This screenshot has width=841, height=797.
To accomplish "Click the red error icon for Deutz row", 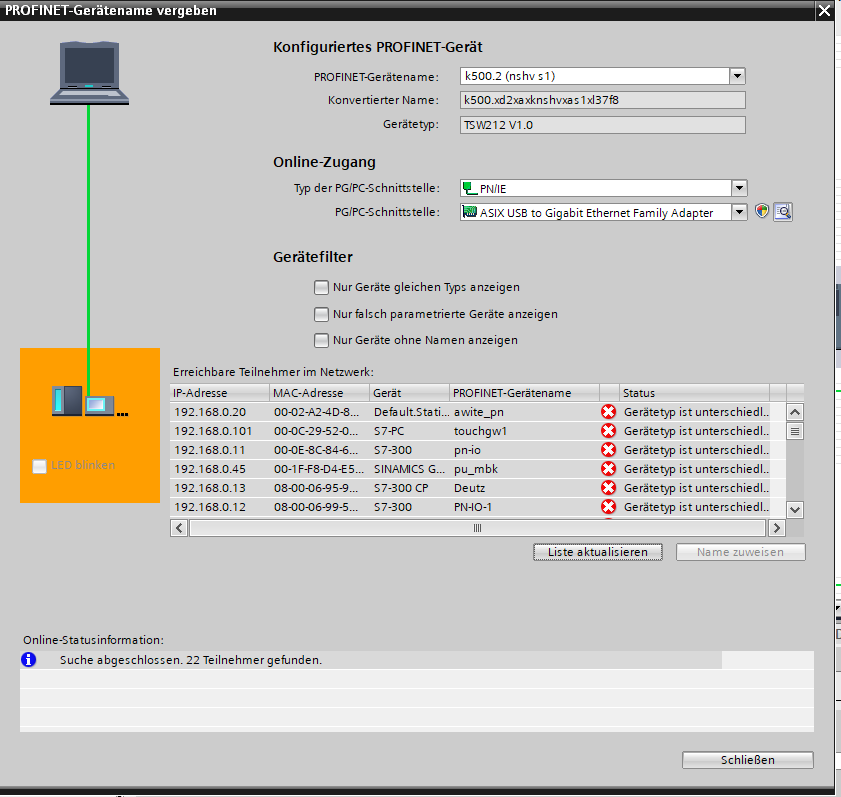I will pyautogui.click(x=608, y=488).
